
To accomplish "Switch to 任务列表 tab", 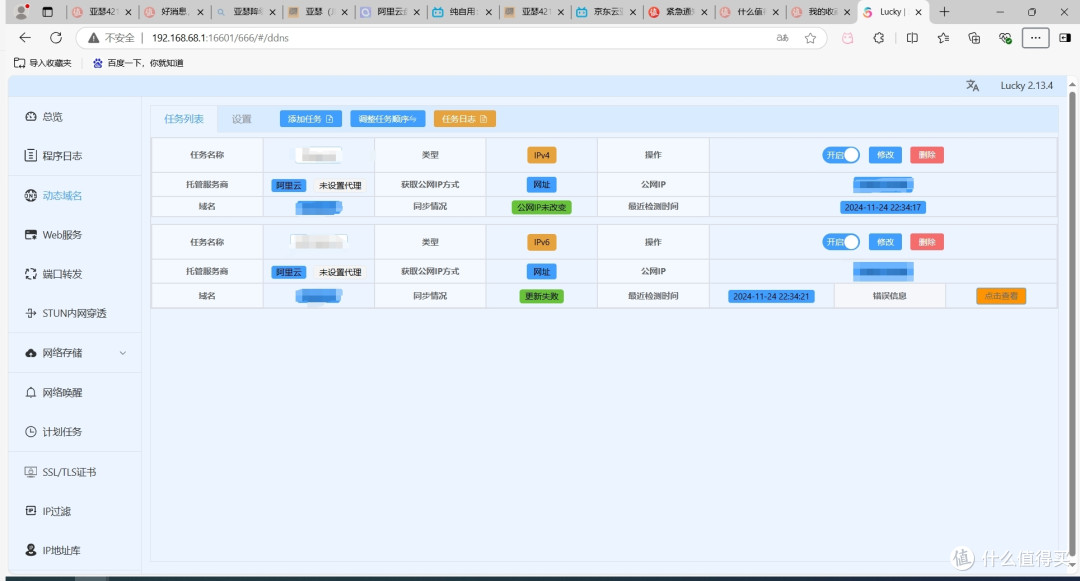I will [x=184, y=119].
